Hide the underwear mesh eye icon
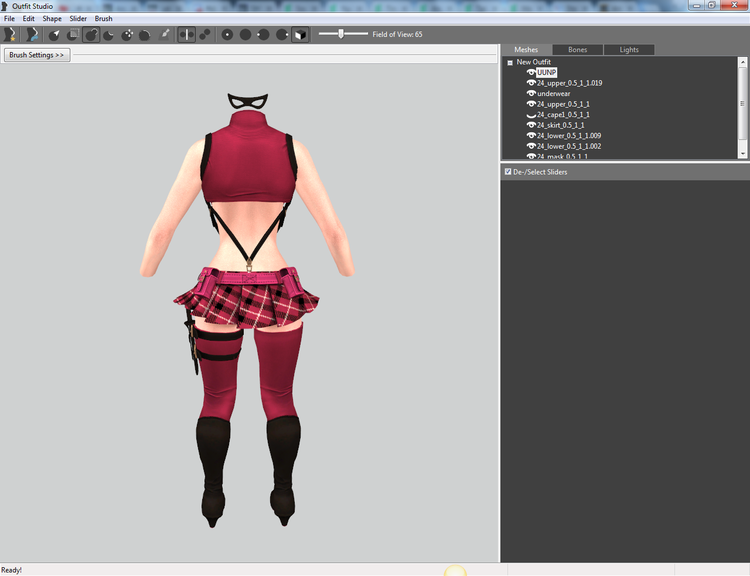The width and height of the screenshot is (750, 576). coord(531,93)
